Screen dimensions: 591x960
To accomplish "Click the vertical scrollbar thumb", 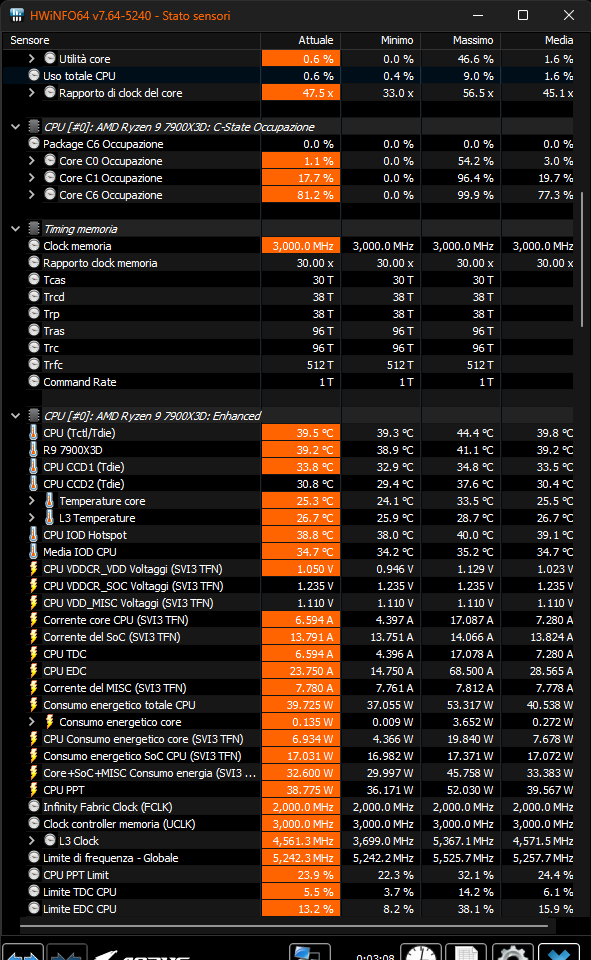I will [x=582, y=259].
